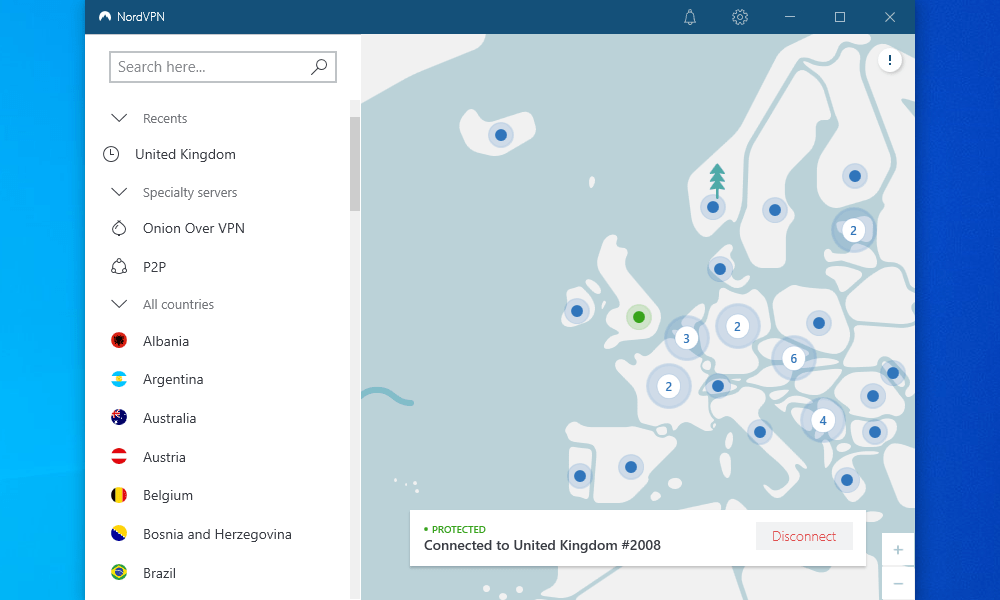1000x600 pixels.
Task: Collapse the Specialty servers chevron
Action: 119,192
